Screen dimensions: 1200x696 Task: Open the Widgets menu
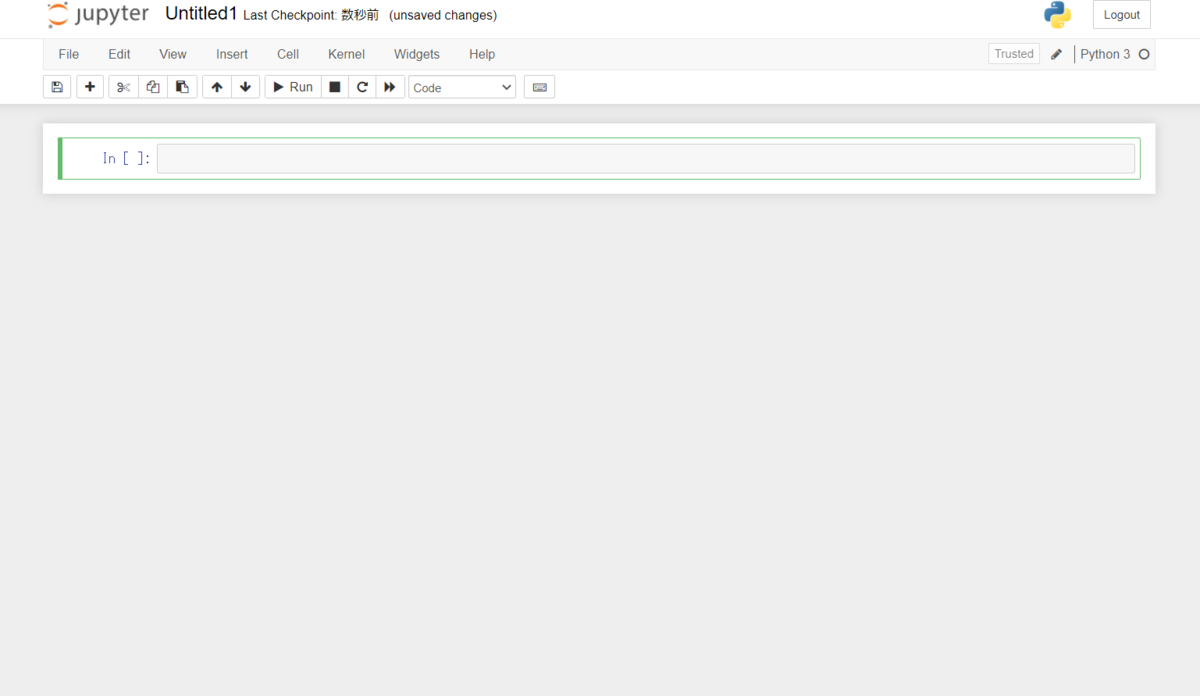[417, 54]
